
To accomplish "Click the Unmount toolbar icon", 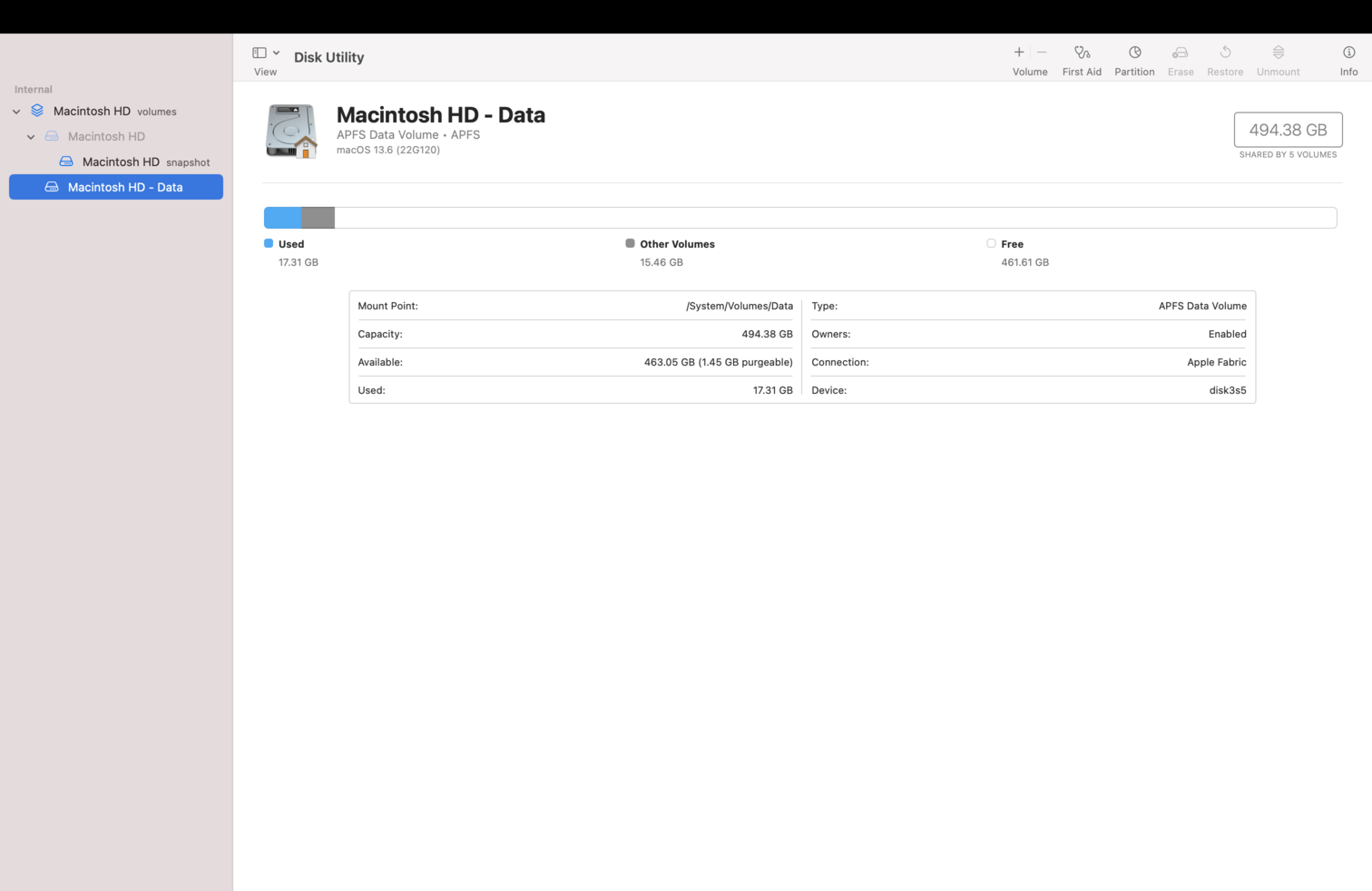I will coord(1278,53).
